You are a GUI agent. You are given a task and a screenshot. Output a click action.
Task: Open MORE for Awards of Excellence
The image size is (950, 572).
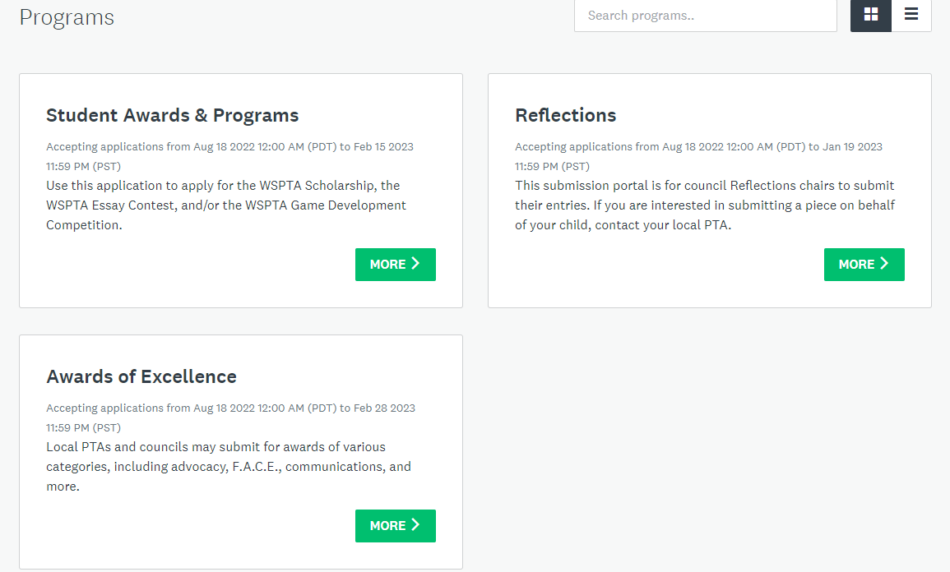point(395,525)
